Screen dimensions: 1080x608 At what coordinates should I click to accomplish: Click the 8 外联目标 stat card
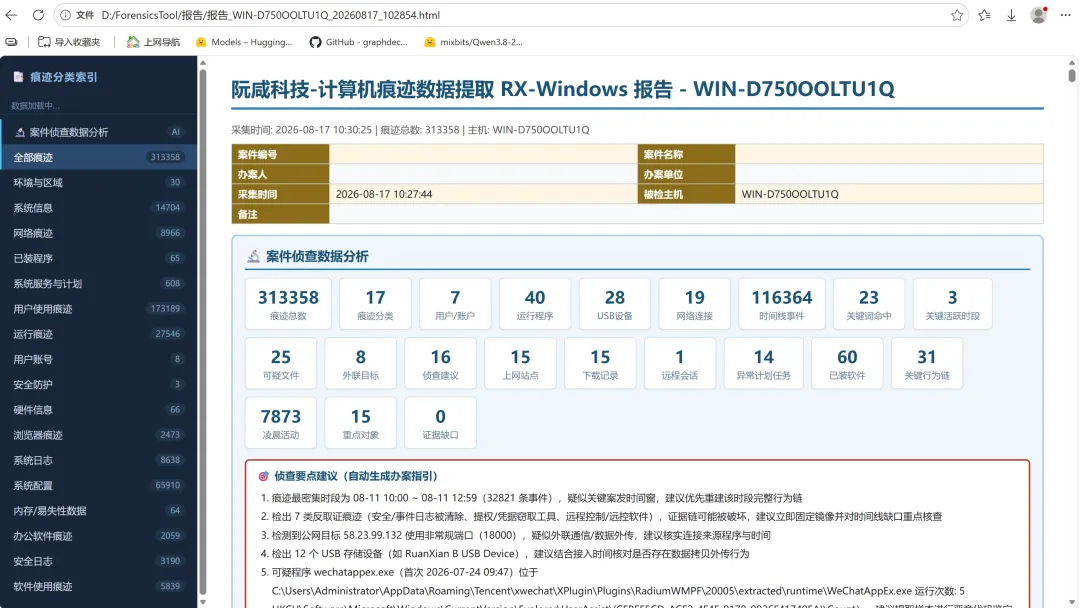pos(361,363)
